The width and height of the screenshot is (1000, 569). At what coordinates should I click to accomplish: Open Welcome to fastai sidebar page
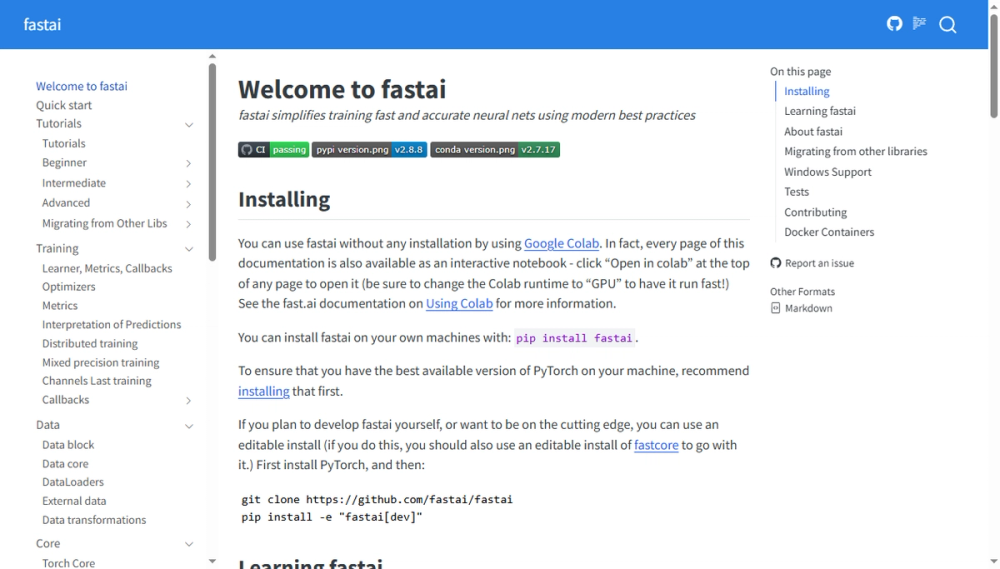point(82,86)
